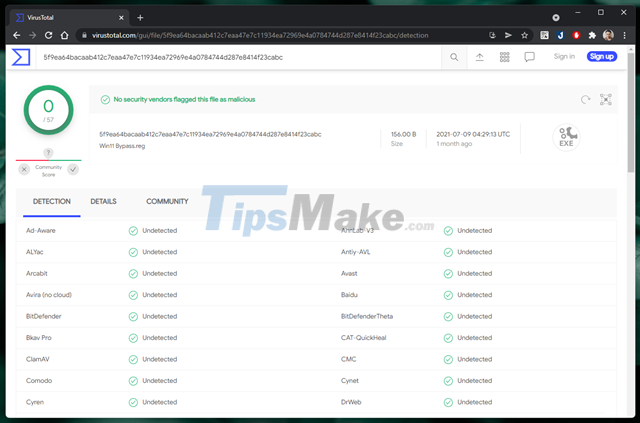Screen dimensions: 640x423
Task: Click the Sign in link
Action: (564, 57)
